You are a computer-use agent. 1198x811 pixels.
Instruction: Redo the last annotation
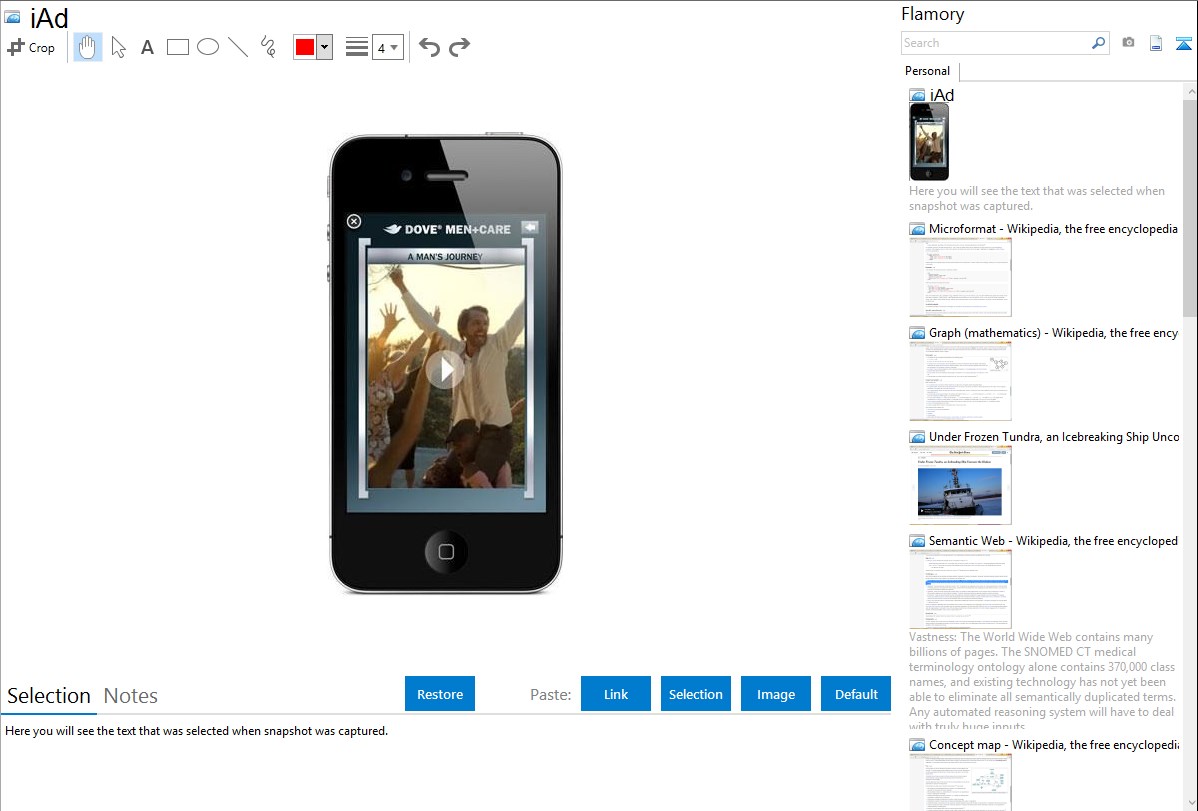click(459, 47)
